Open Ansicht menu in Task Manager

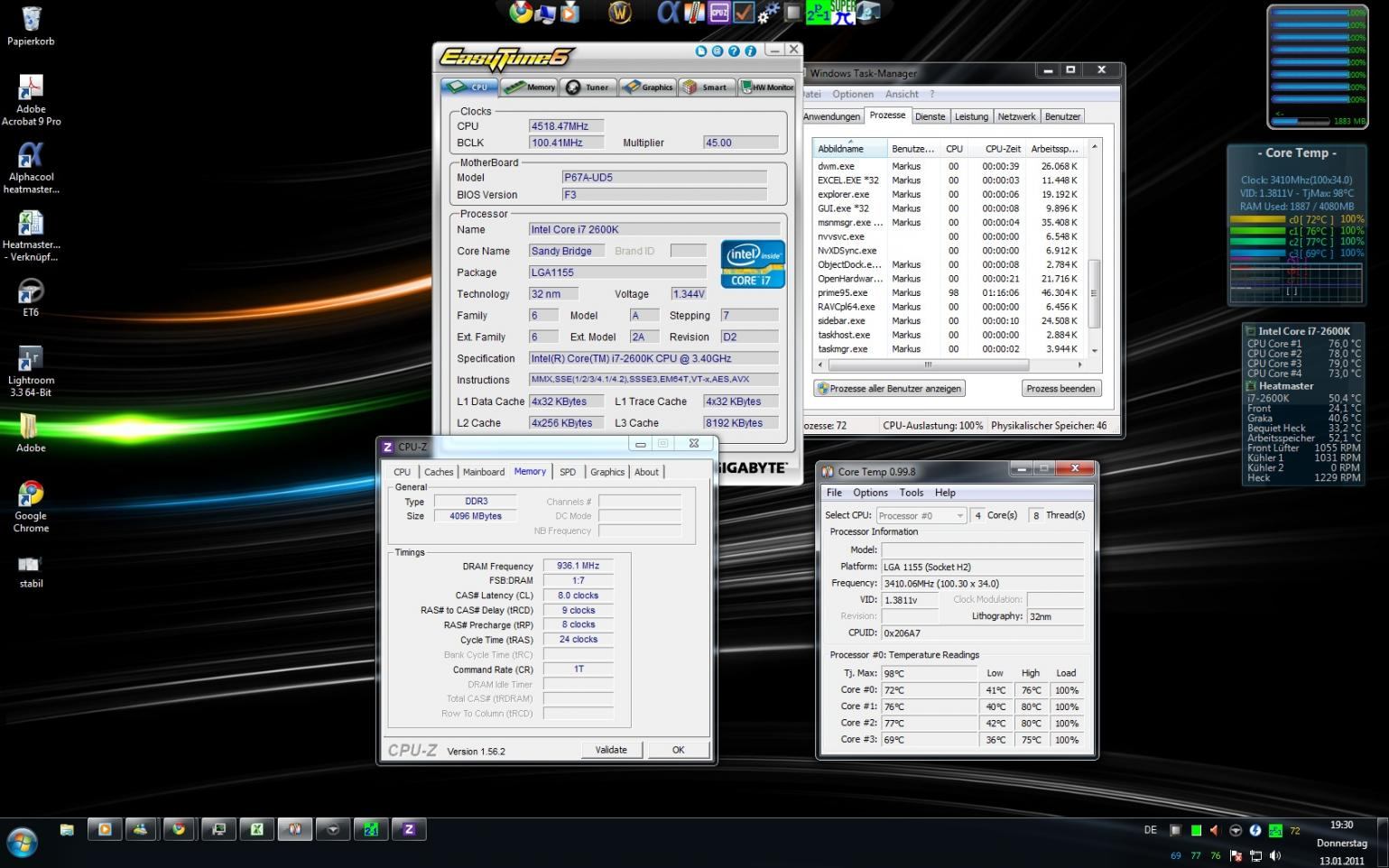tap(902, 94)
